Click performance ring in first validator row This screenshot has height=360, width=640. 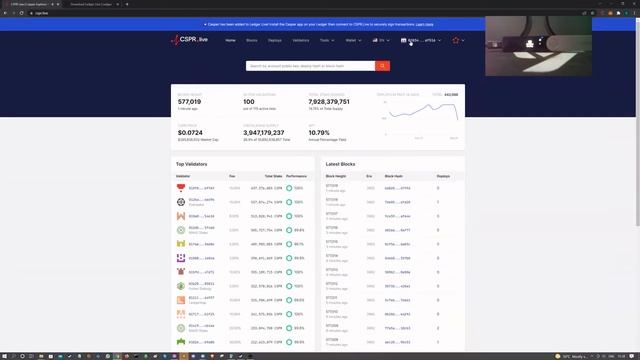click(289, 188)
